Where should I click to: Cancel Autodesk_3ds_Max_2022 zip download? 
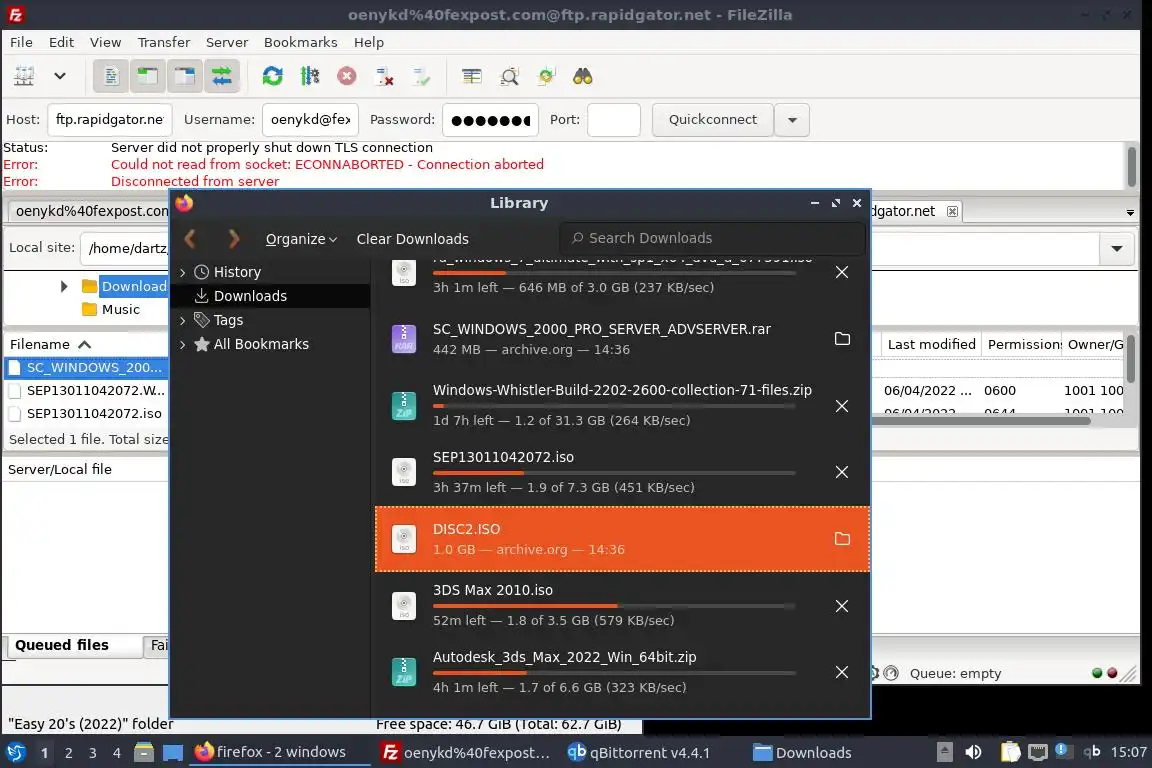coord(842,672)
